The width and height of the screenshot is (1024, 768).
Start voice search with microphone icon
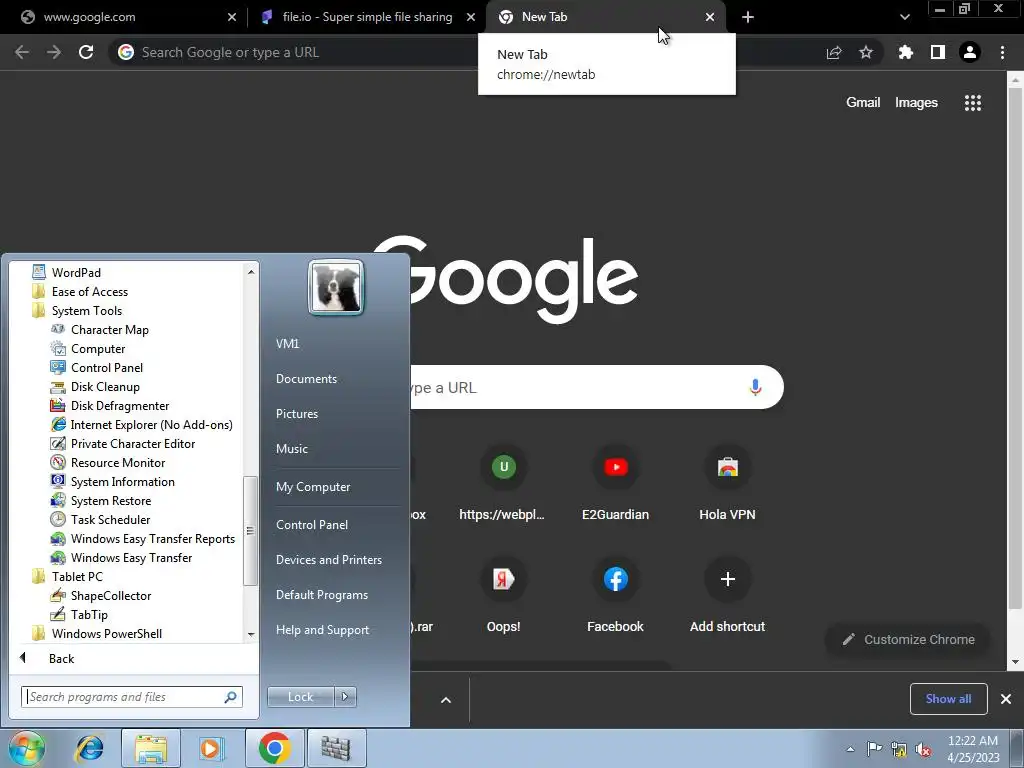pyautogui.click(x=755, y=387)
